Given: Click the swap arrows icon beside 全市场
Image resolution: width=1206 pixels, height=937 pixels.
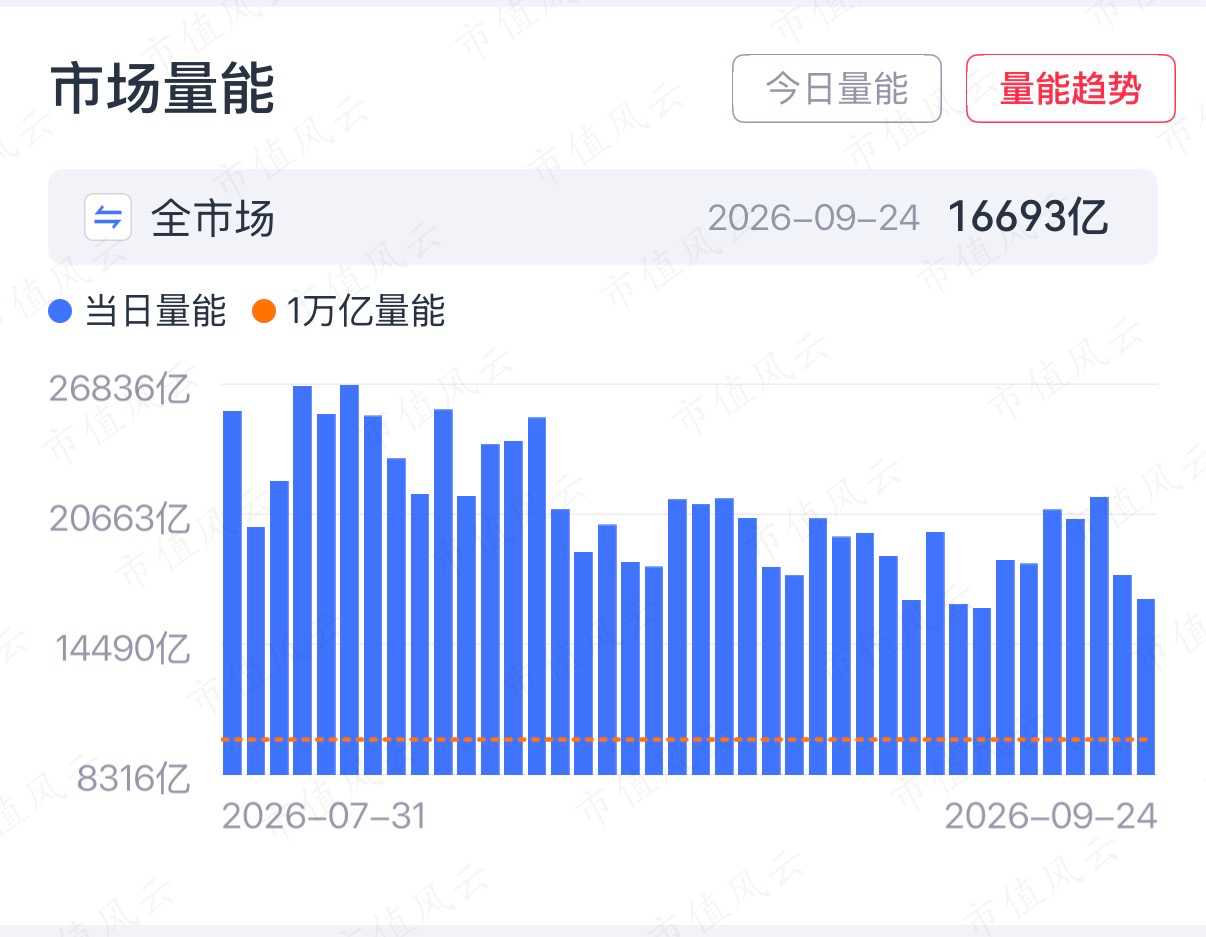Looking at the screenshot, I should (108, 217).
